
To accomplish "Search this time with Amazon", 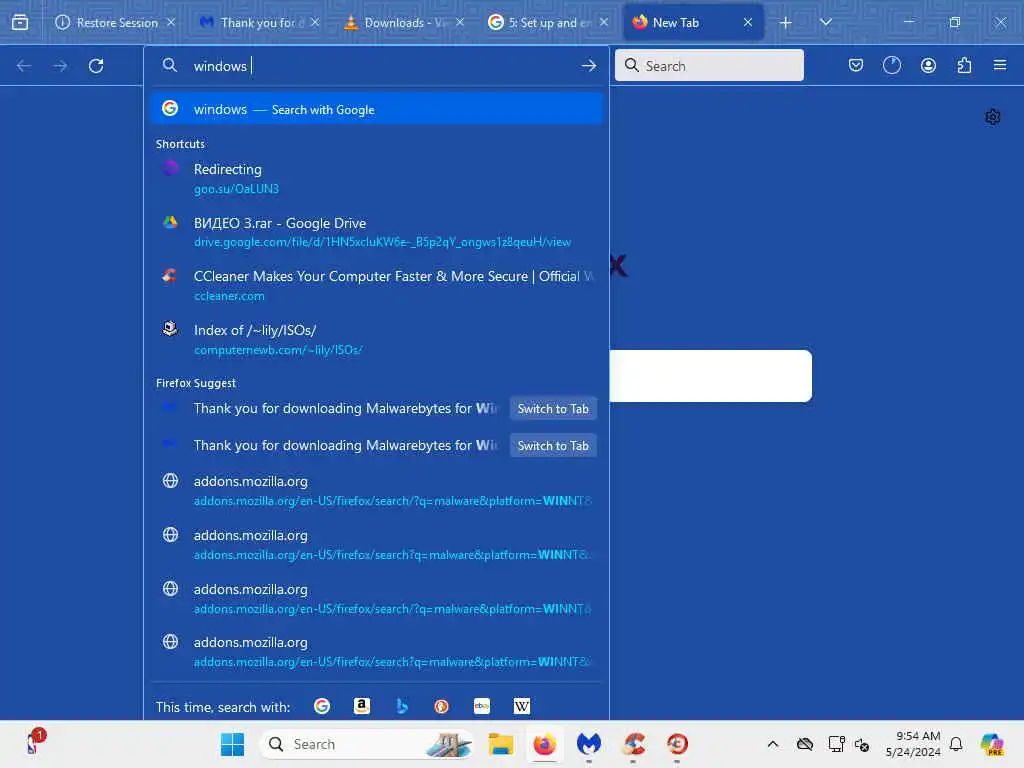I will pos(362,706).
